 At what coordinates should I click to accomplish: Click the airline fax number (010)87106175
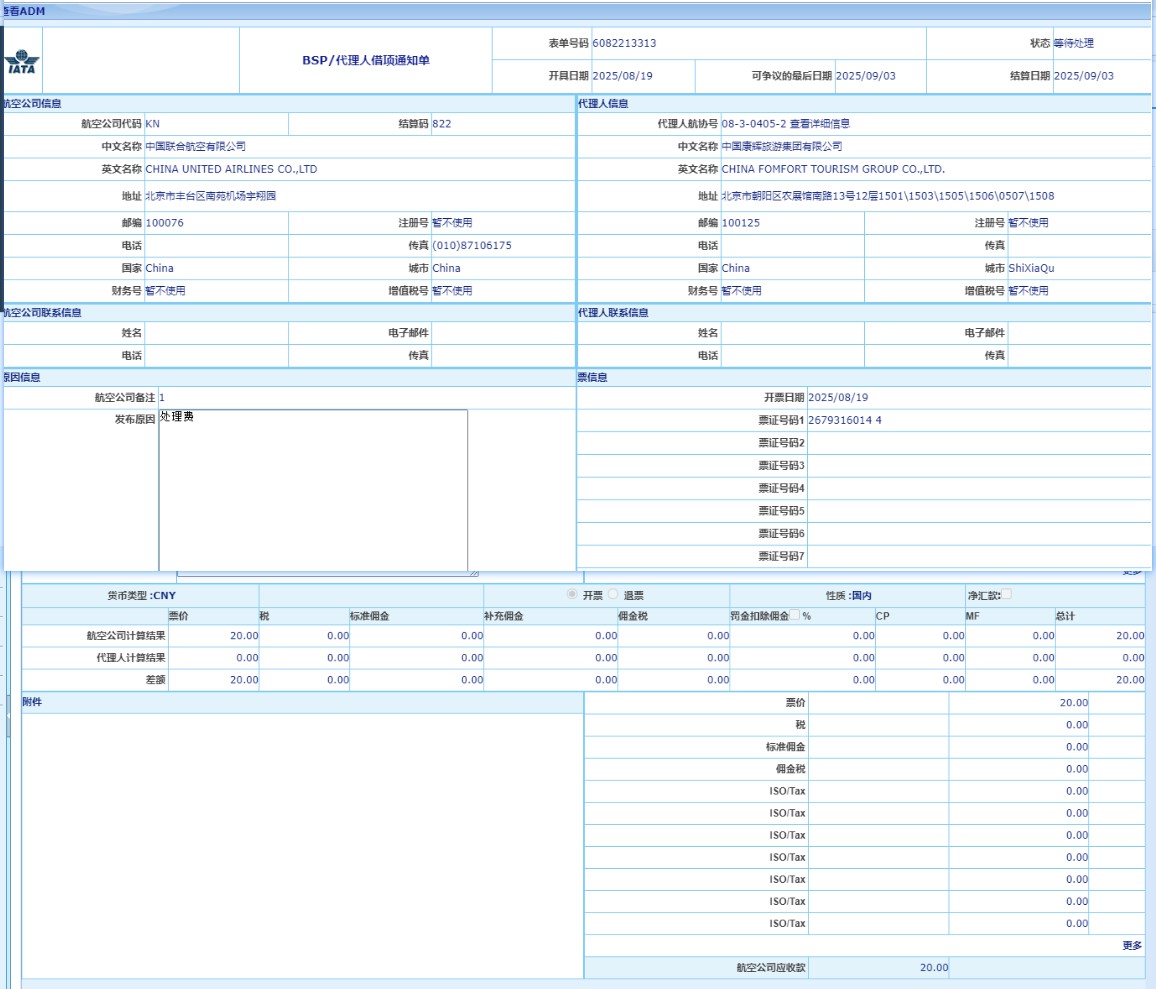(472, 246)
